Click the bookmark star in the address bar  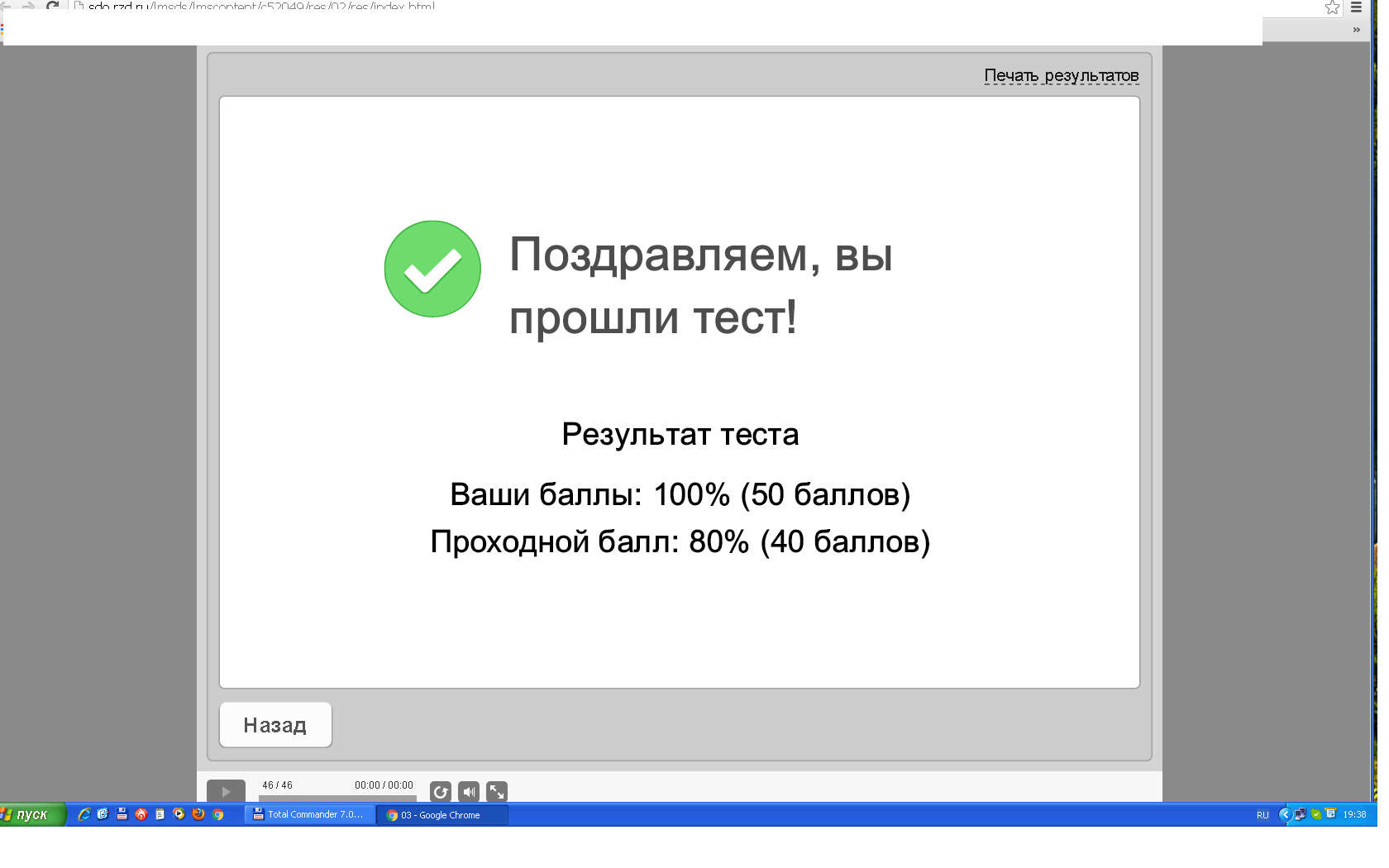(x=1332, y=8)
